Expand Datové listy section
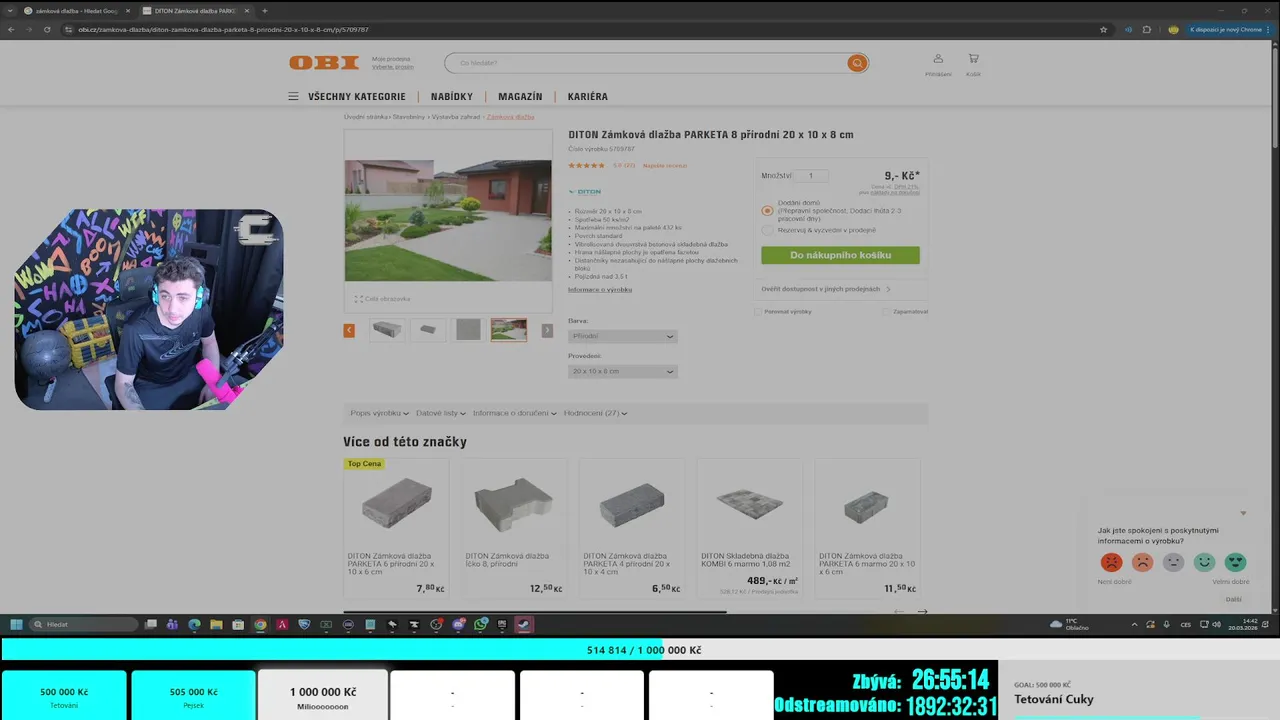1280x720 pixels. (440, 413)
